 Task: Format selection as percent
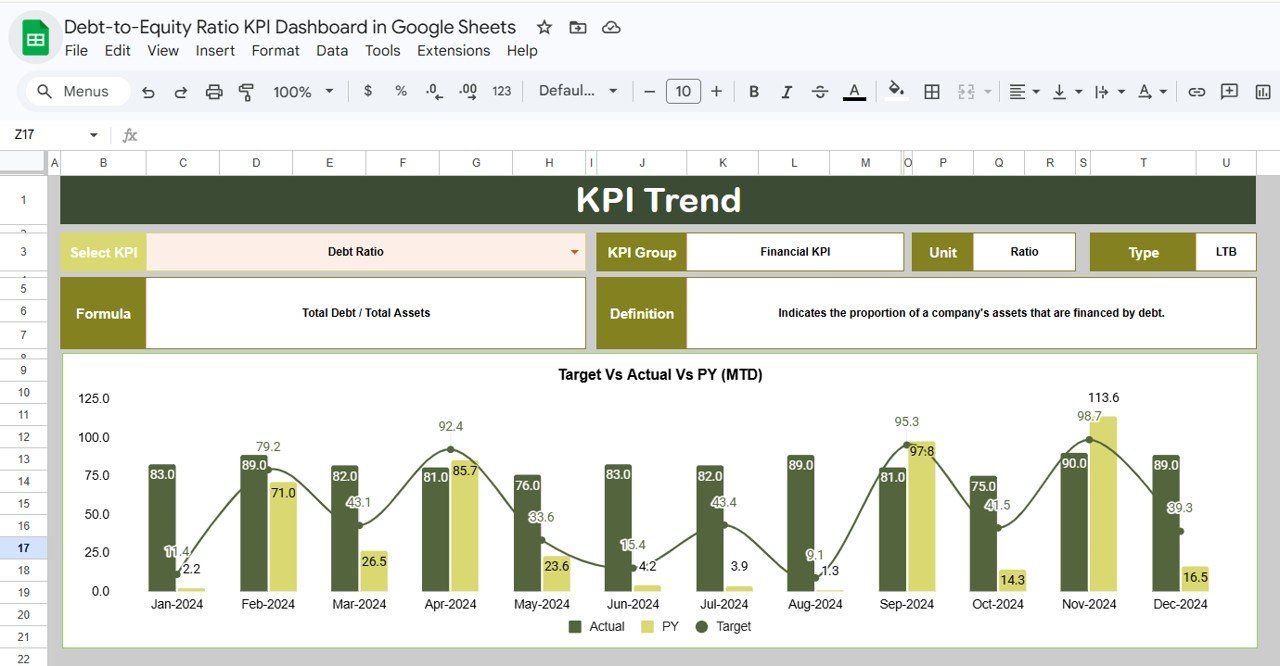click(400, 91)
